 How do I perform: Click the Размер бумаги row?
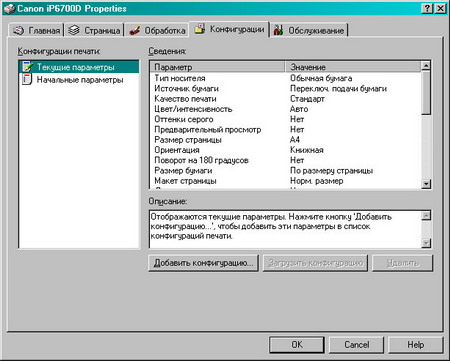(286, 170)
